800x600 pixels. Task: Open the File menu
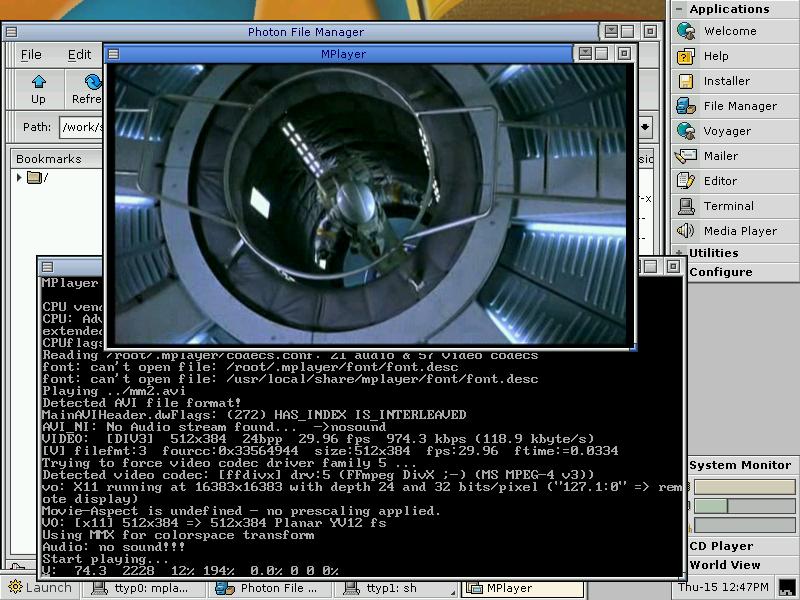point(31,54)
